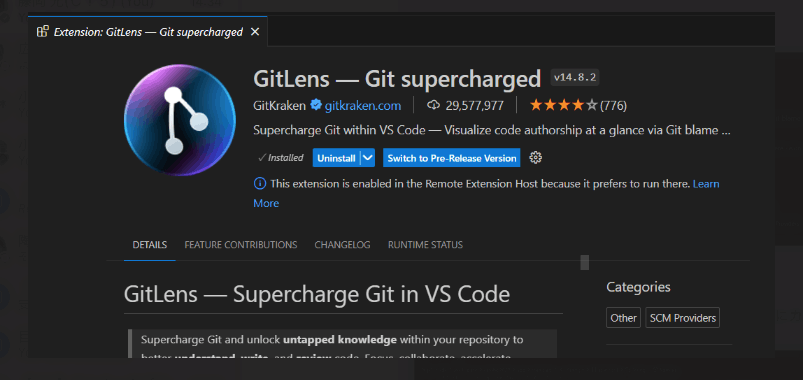Open the gitkraken.com publisher link
803x380 pixels.
pyautogui.click(x=363, y=106)
